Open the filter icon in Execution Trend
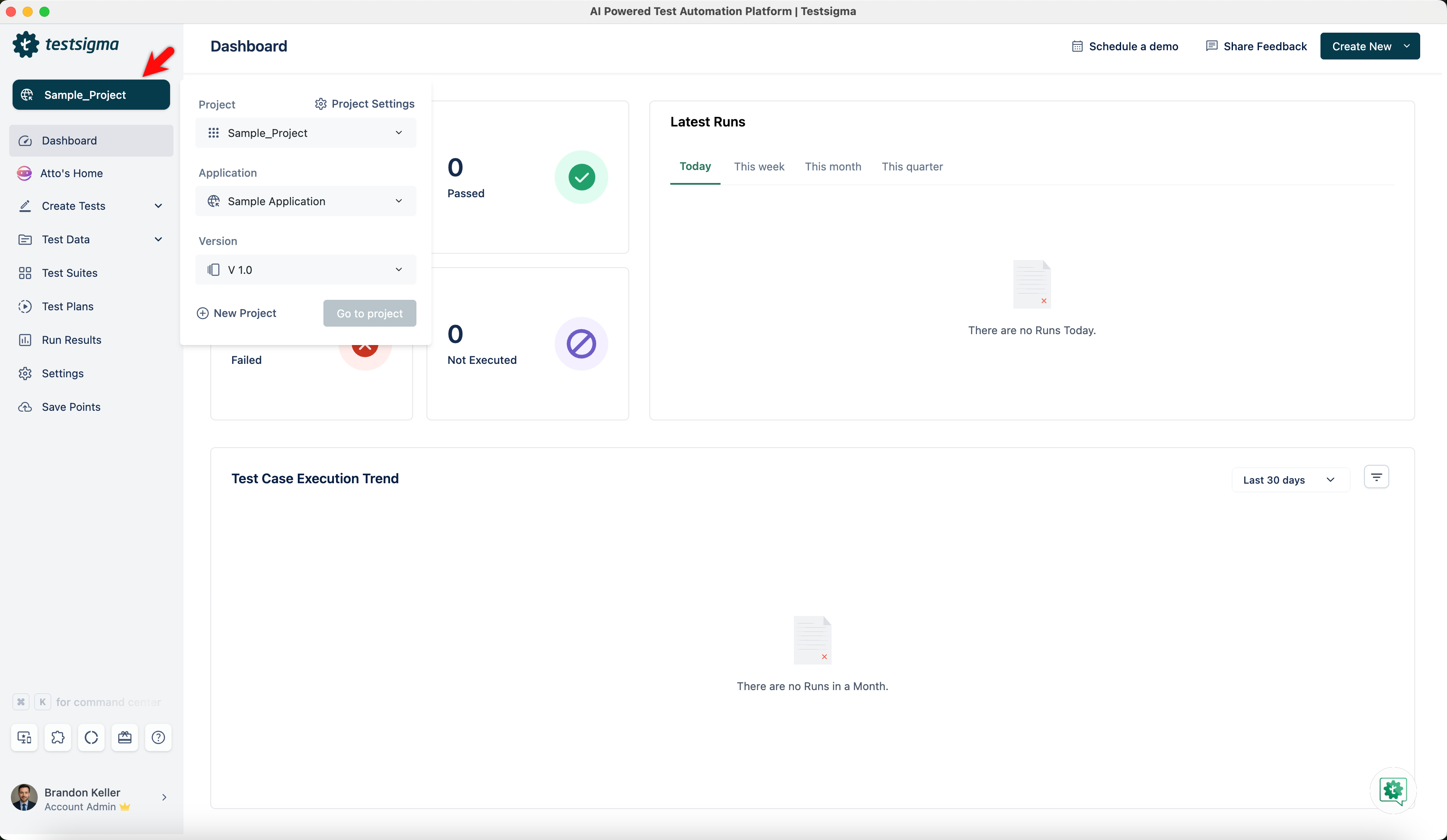Viewport: 1447px width, 840px height. point(1376,477)
